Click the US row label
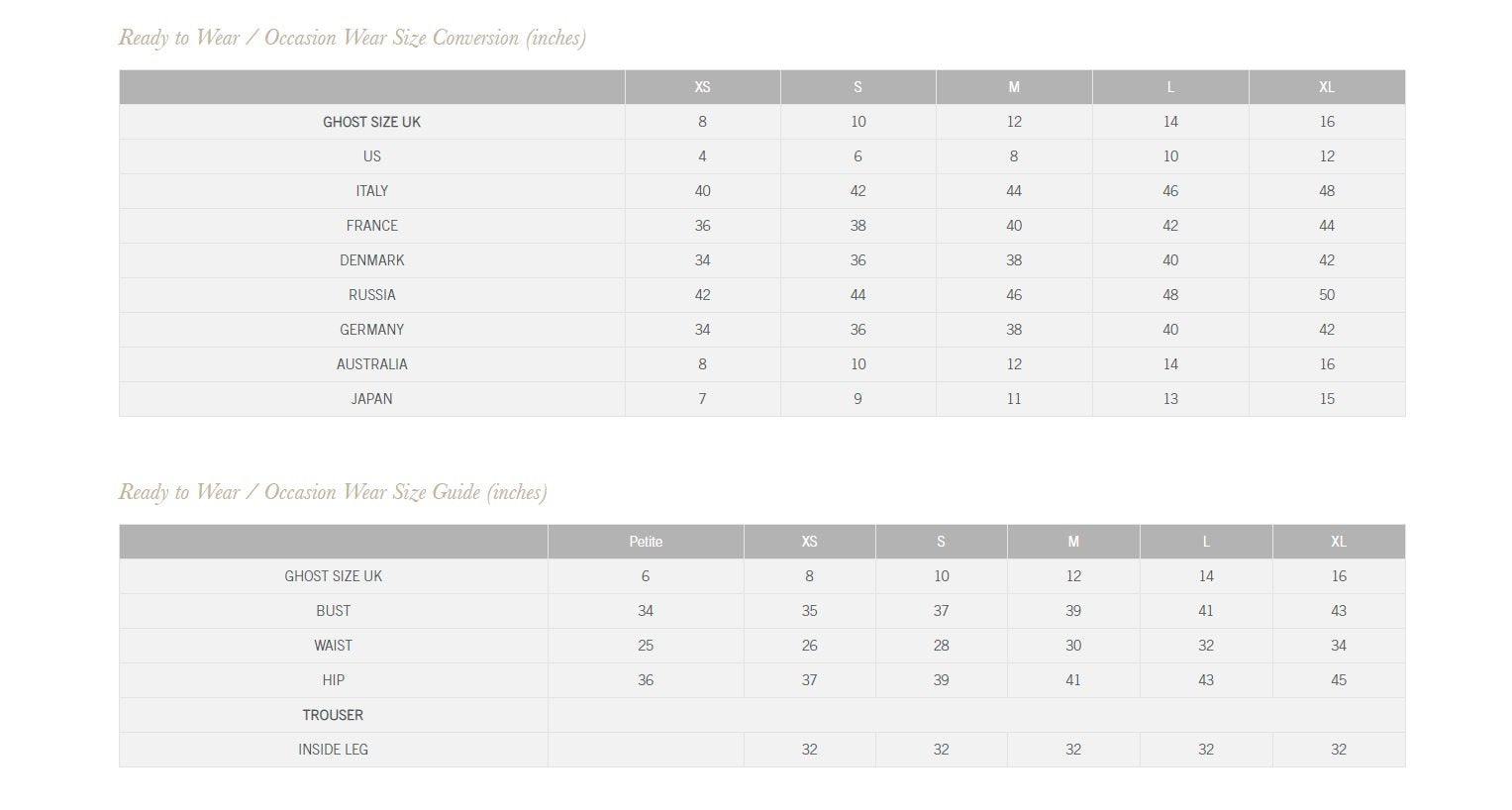1512x810 pixels. pos(372,156)
